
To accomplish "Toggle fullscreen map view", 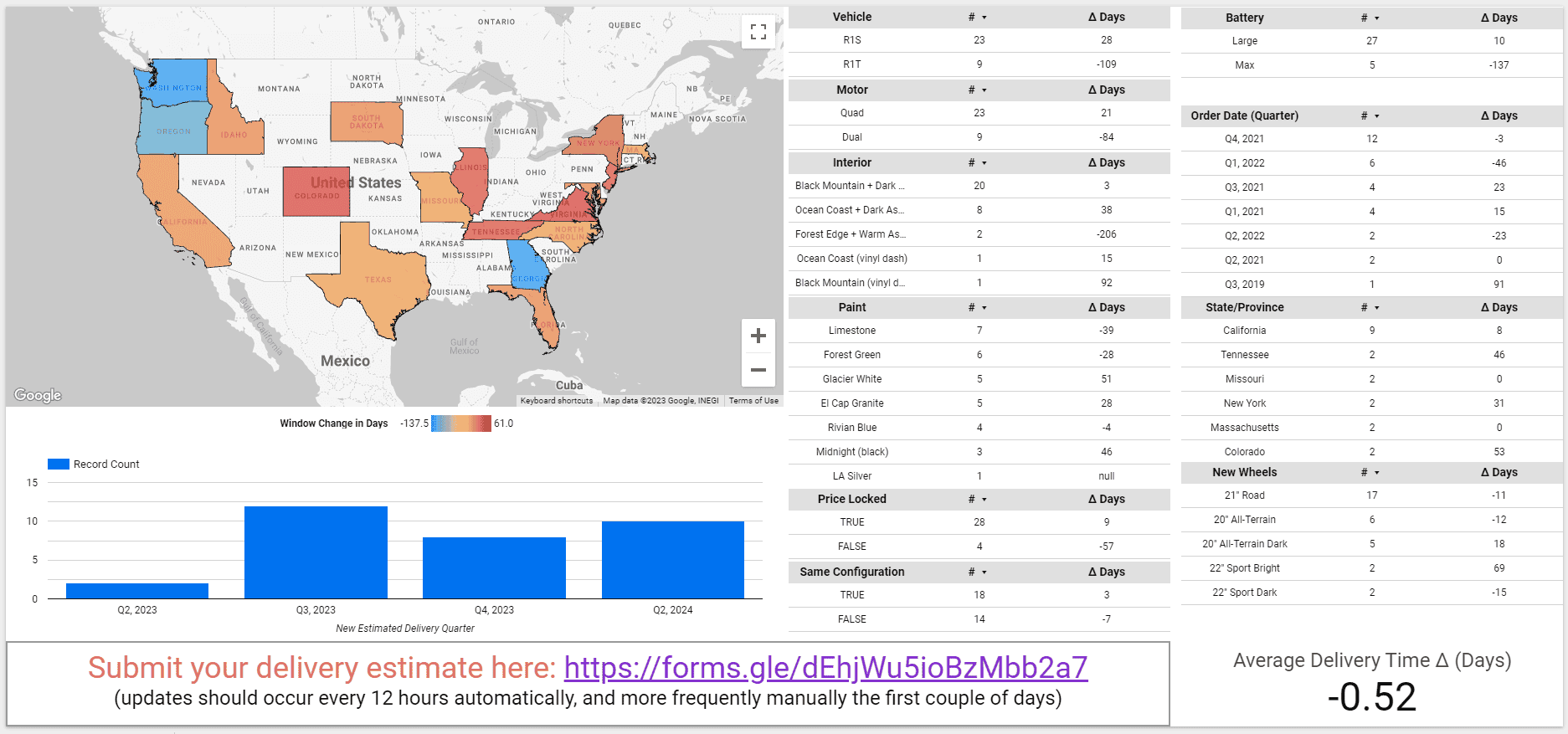I will (758, 32).
